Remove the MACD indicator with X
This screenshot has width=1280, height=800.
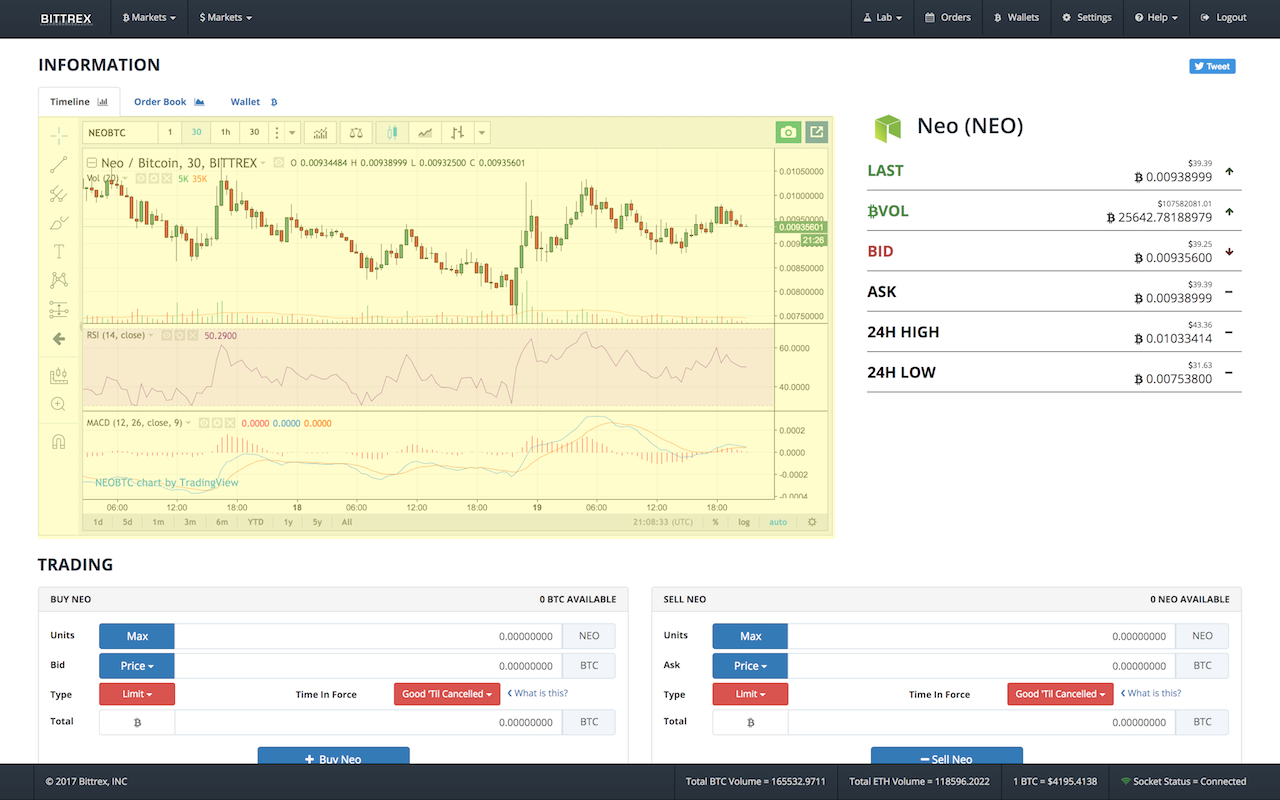229,423
